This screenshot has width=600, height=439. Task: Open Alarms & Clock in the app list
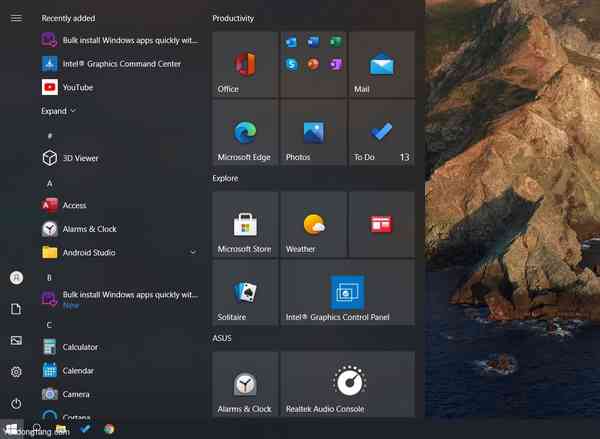click(121, 229)
